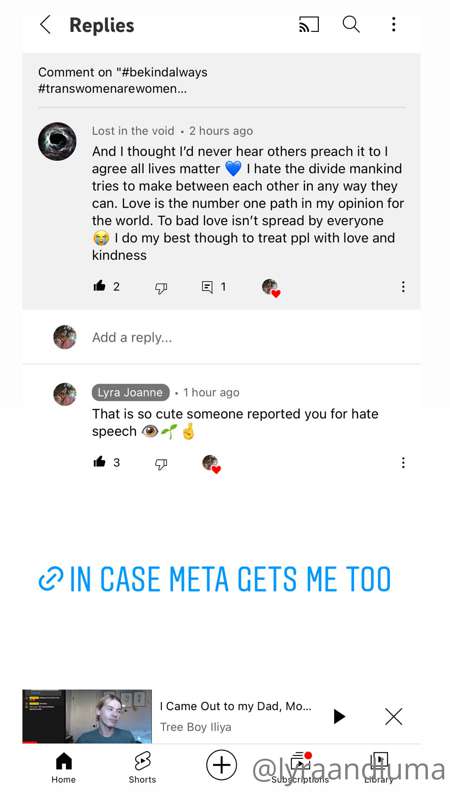Image resolution: width=450 pixels, height=800 pixels.
Task: Open the top bar three-dot menu
Action: (393, 24)
